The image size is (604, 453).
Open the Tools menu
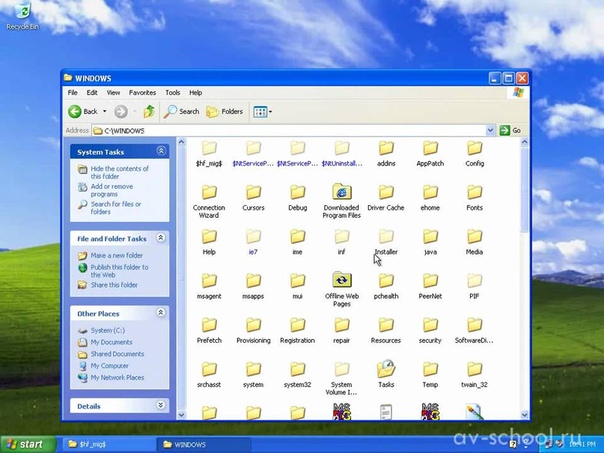pos(173,92)
